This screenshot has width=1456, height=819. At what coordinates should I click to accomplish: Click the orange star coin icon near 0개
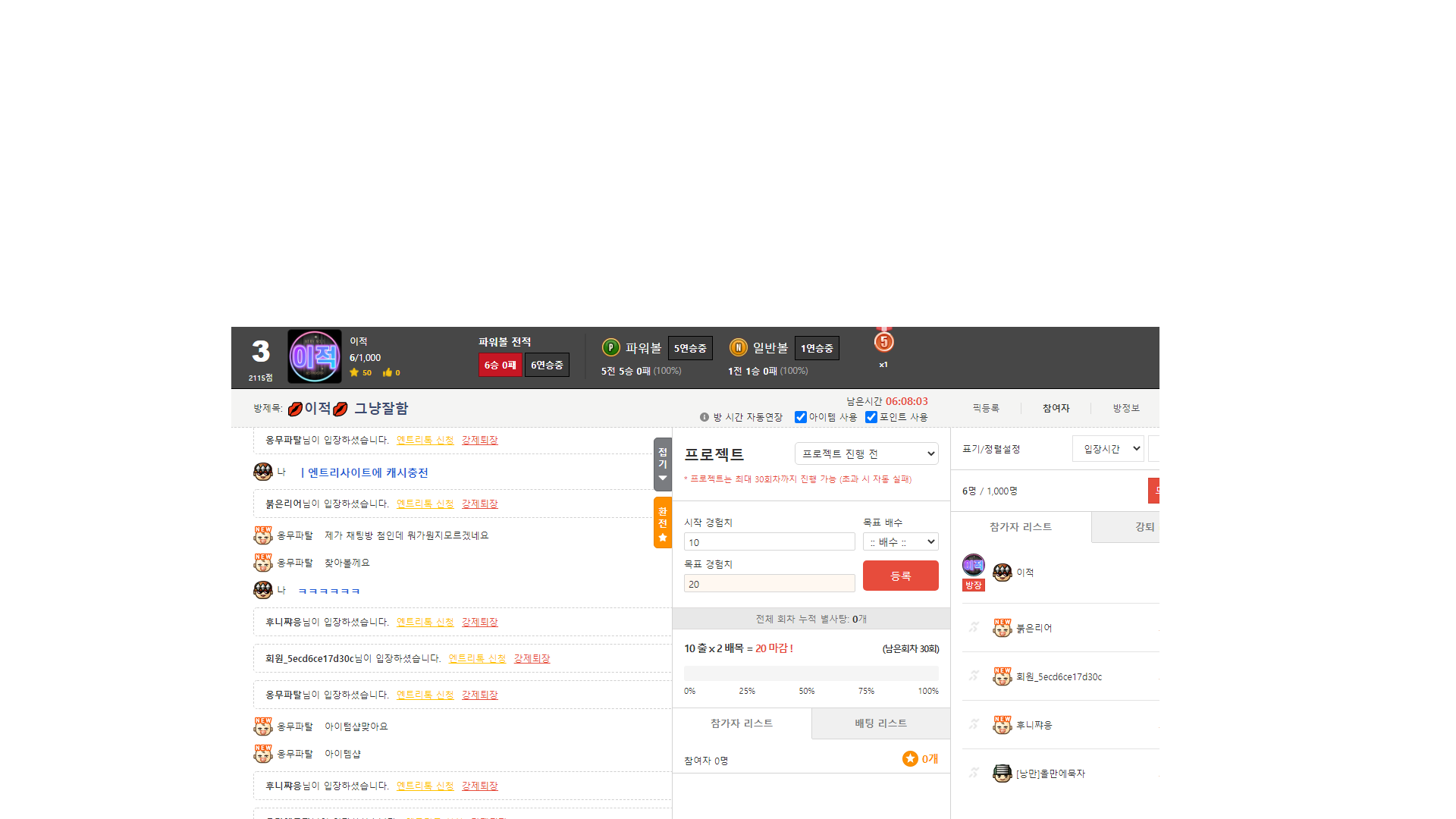point(910,758)
